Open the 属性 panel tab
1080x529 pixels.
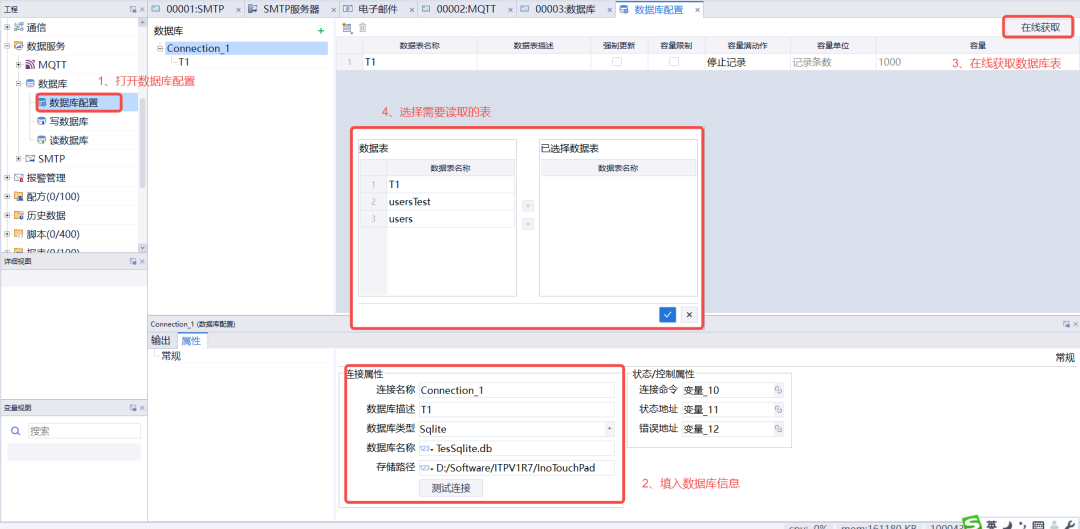[x=191, y=340]
